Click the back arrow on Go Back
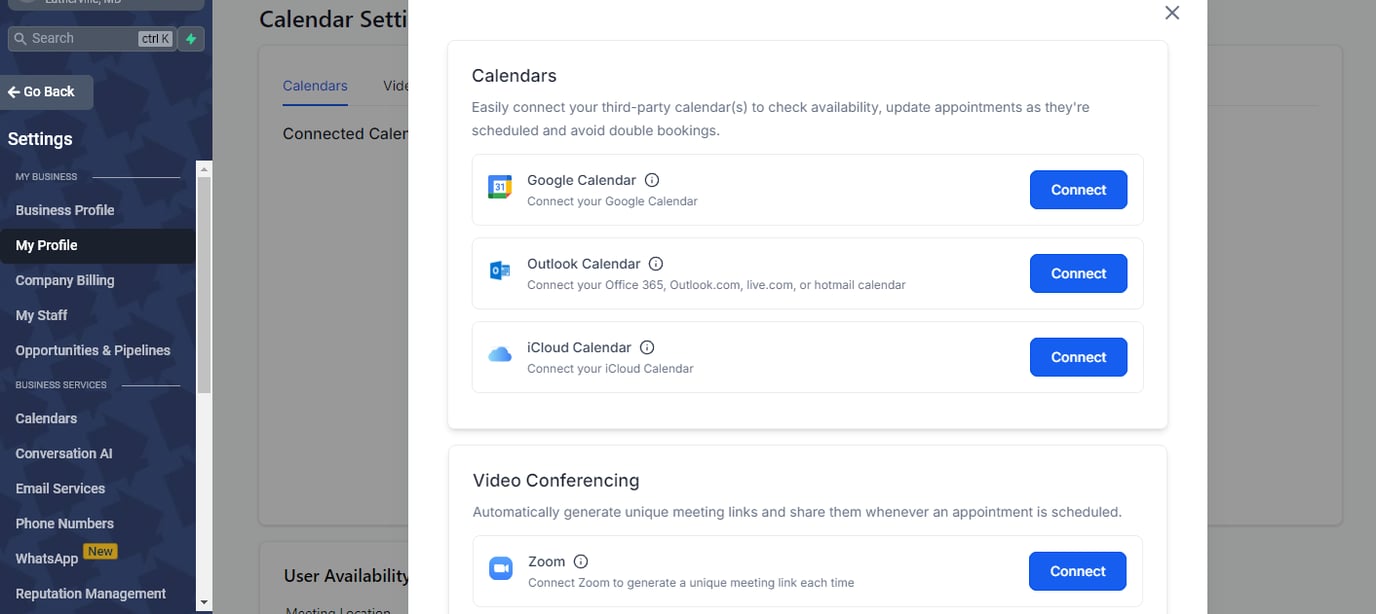 click(x=12, y=91)
